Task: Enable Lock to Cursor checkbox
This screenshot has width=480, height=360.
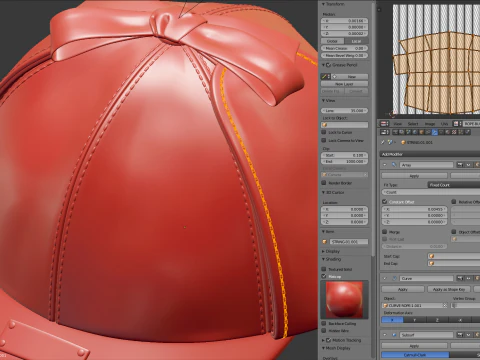Action: [324, 132]
